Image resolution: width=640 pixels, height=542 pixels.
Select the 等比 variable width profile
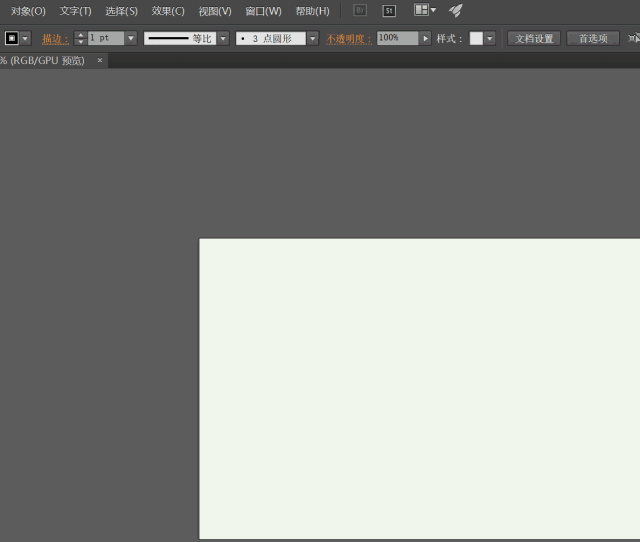click(180, 38)
